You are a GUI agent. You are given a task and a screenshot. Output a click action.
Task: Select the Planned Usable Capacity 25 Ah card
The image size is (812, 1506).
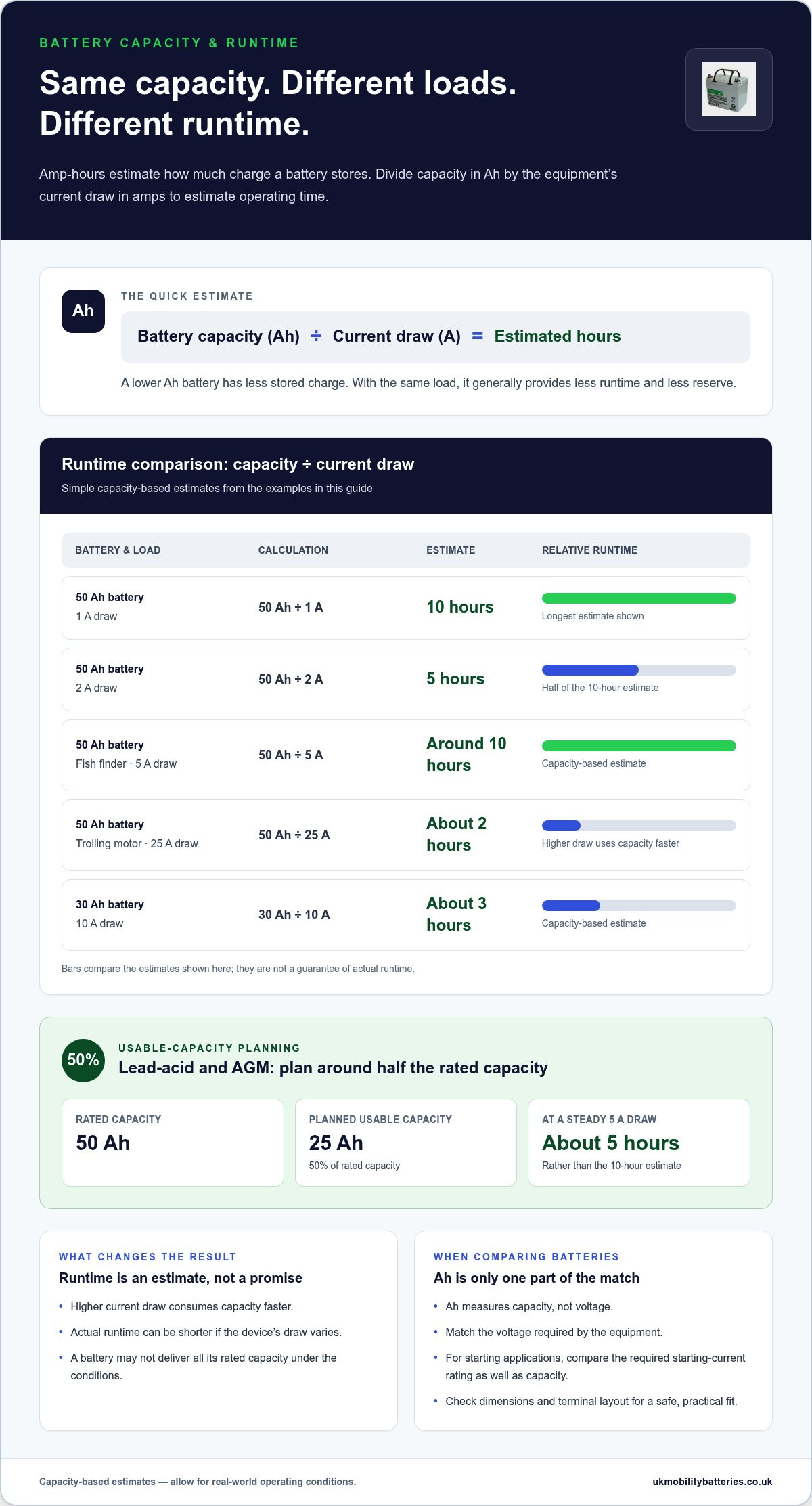(406, 1143)
